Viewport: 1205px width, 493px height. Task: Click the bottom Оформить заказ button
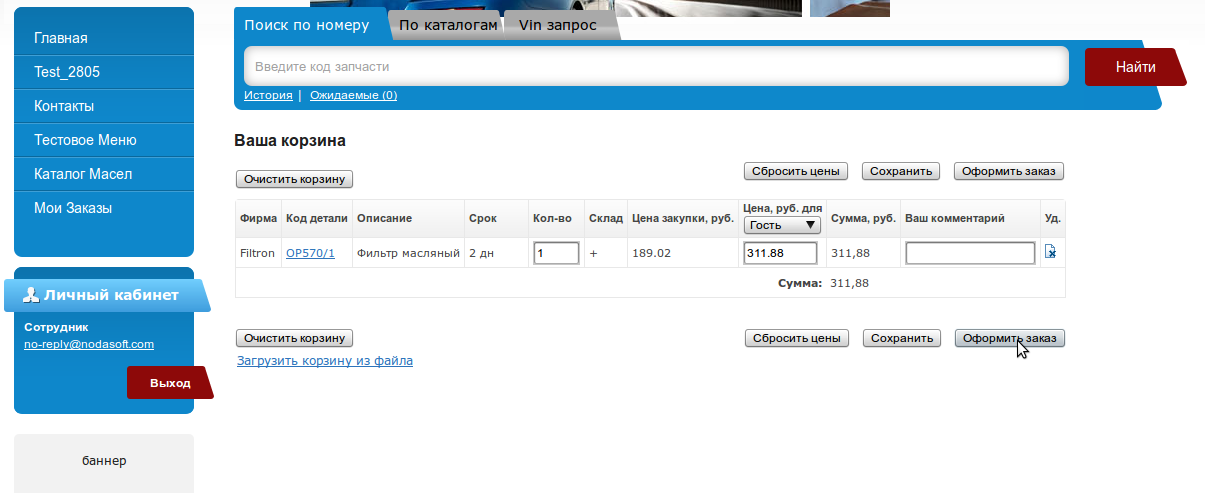pos(1009,338)
